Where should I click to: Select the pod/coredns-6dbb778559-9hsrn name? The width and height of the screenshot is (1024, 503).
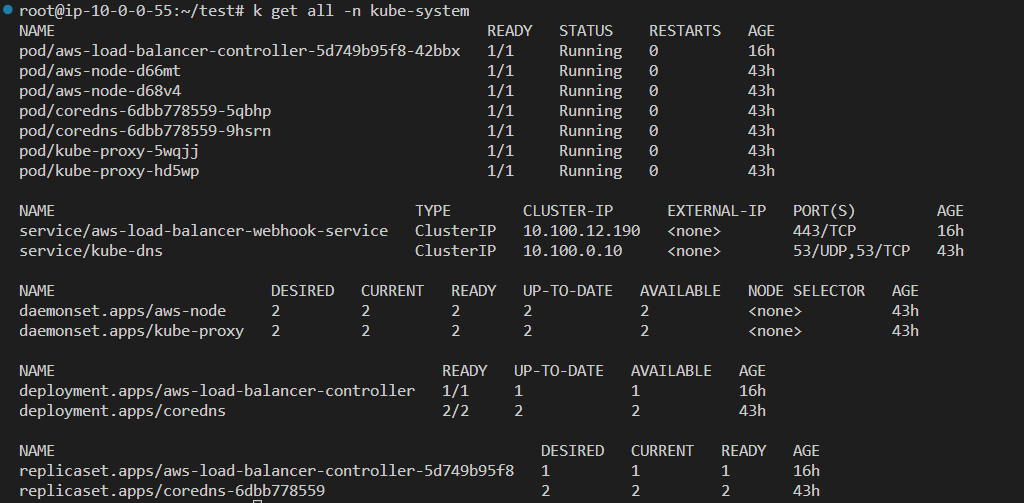click(x=145, y=131)
